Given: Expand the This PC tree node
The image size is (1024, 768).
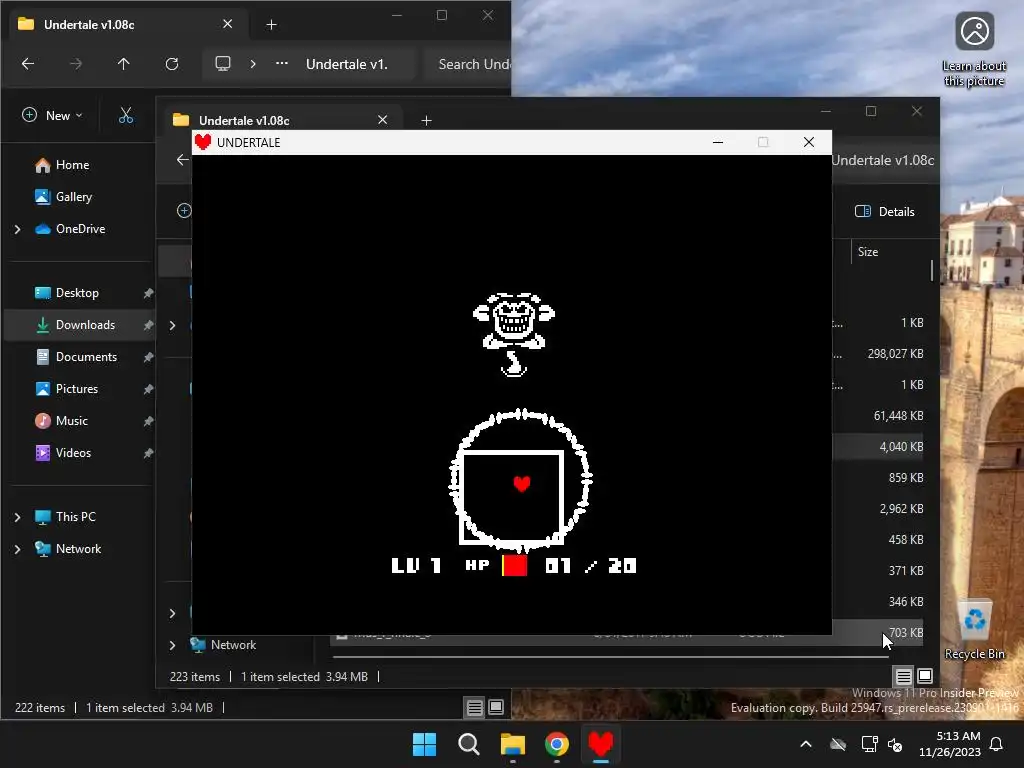Looking at the screenshot, I should click(18, 517).
